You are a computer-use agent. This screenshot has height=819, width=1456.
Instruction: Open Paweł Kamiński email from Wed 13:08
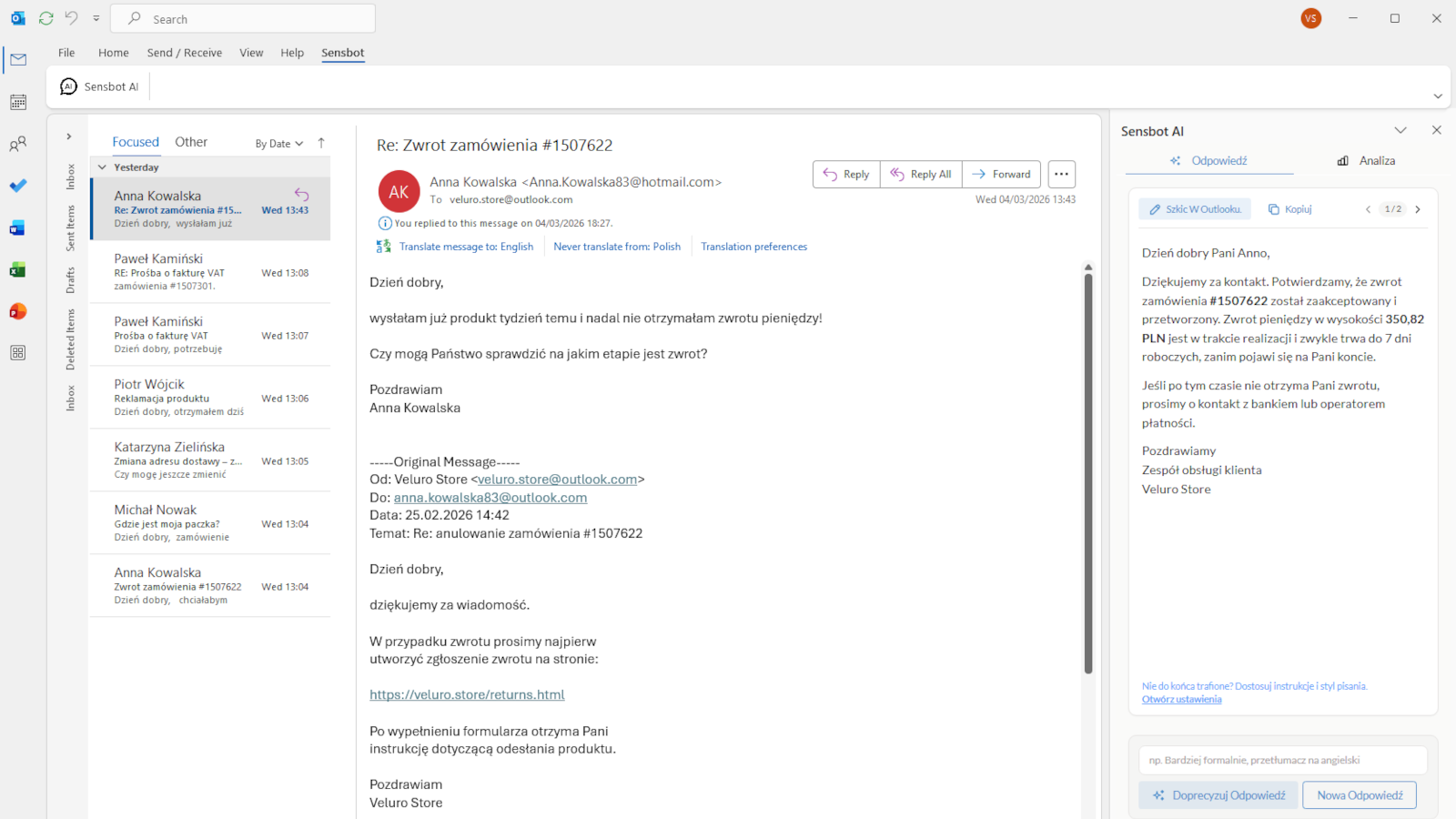tap(211, 271)
